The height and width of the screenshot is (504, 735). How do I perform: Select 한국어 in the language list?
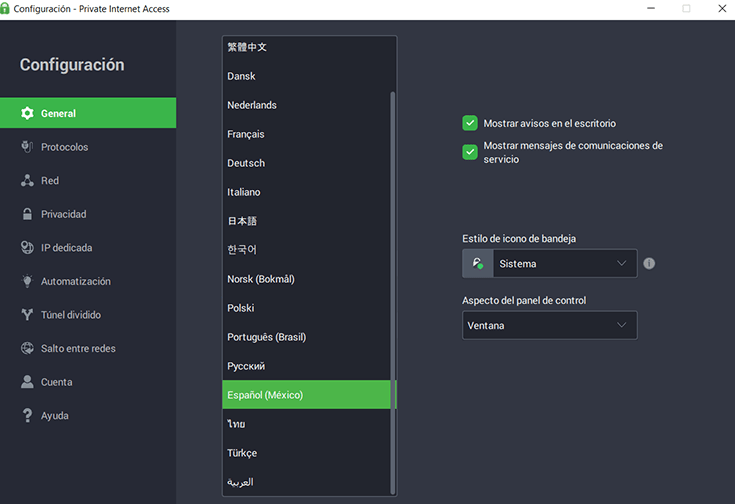(x=306, y=250)
